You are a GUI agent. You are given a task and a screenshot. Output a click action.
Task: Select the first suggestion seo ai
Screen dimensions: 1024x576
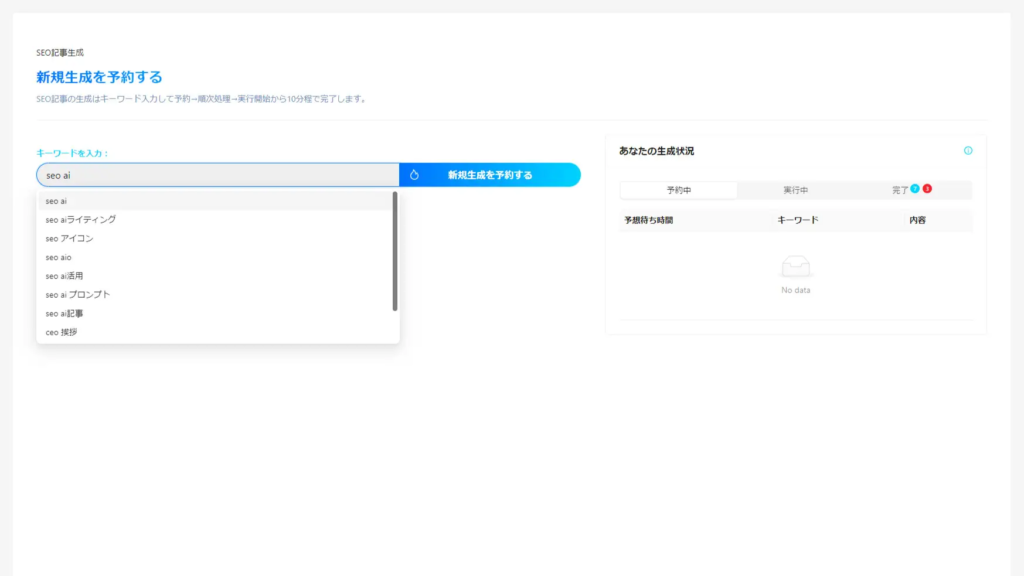pos(216,201)
